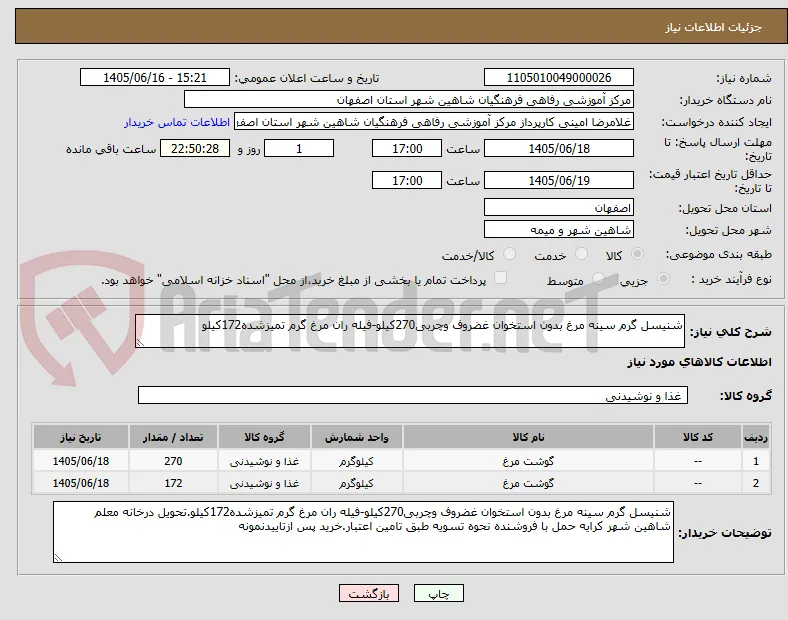The image size is (788, 620).
Task: Click the کد کالا column header
Action: 698,437
